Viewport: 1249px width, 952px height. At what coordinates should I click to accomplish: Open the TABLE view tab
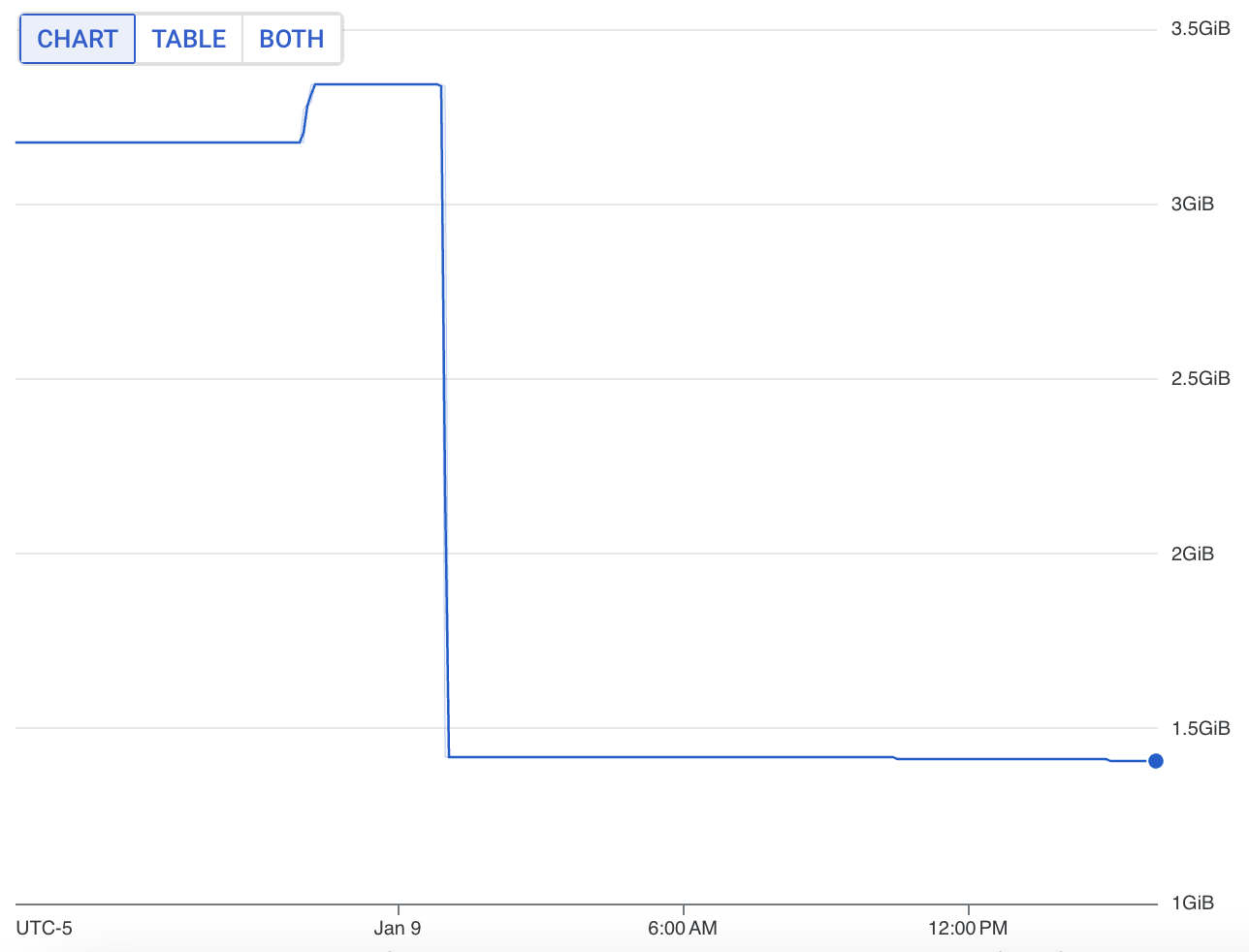point(189,39)
